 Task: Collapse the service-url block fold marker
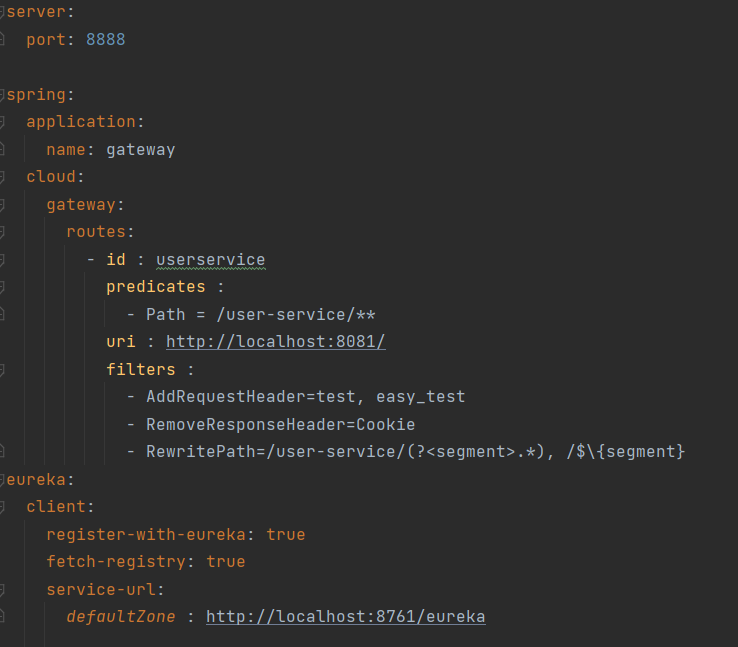2,590
